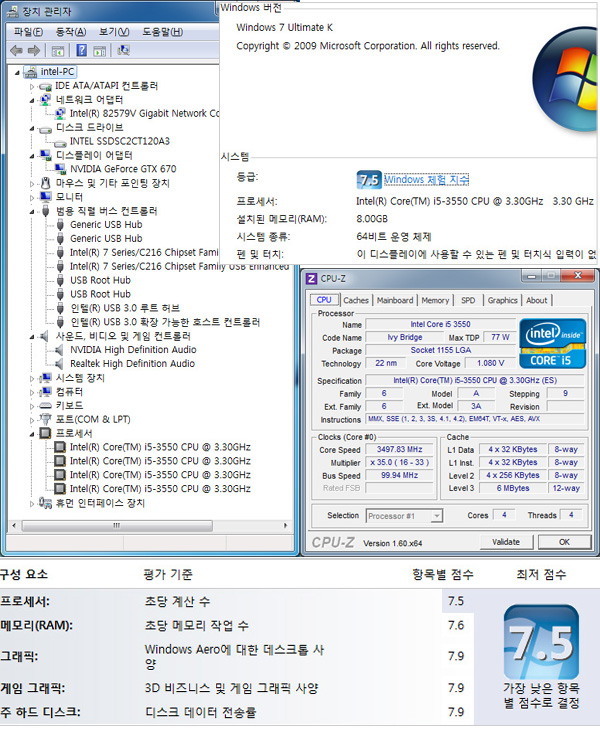Switch to CPU-Z Graphics tab
This screenshot has width=600, height=729.
[x=502, y=300]
